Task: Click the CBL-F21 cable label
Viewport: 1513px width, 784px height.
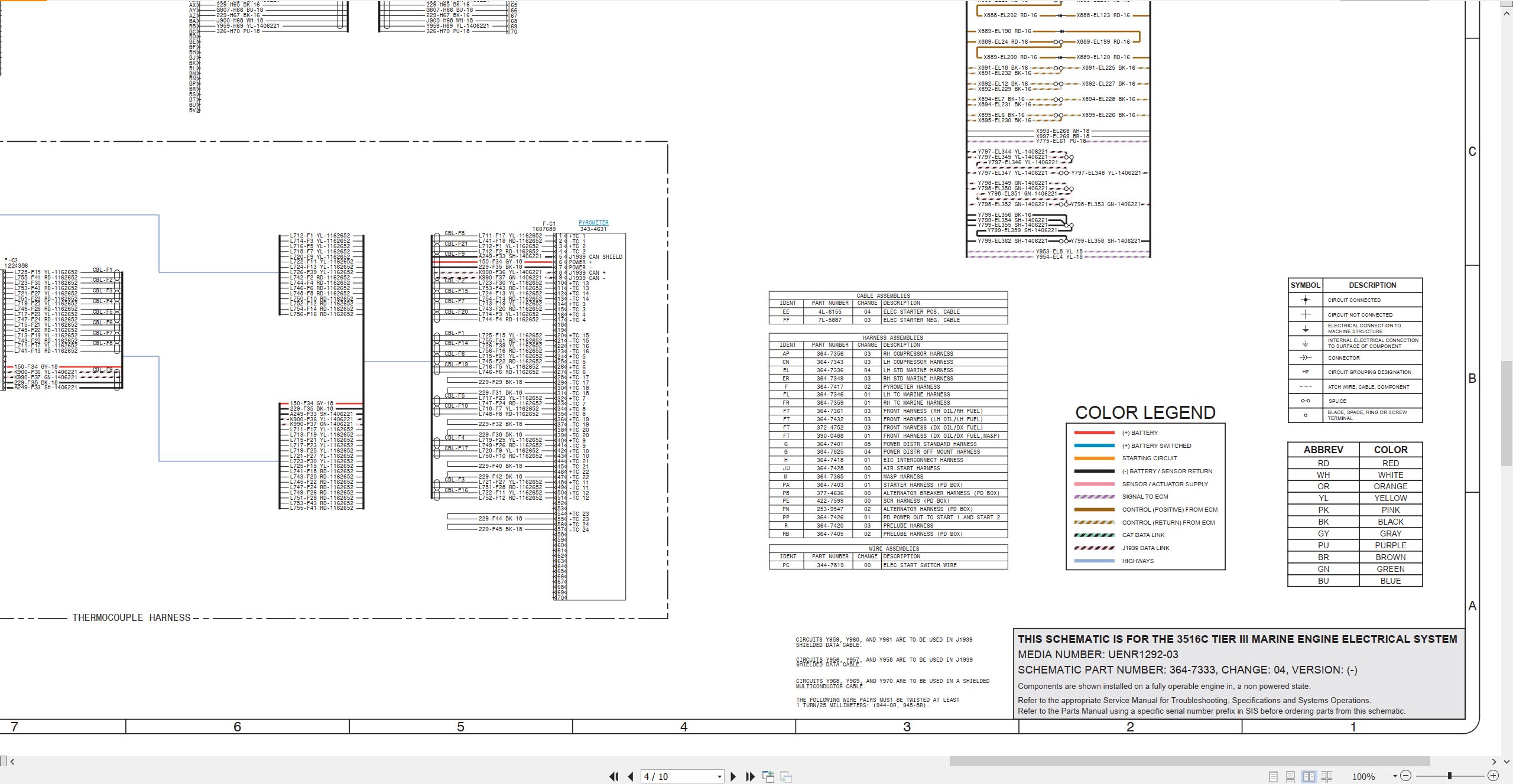Action: 456,243
